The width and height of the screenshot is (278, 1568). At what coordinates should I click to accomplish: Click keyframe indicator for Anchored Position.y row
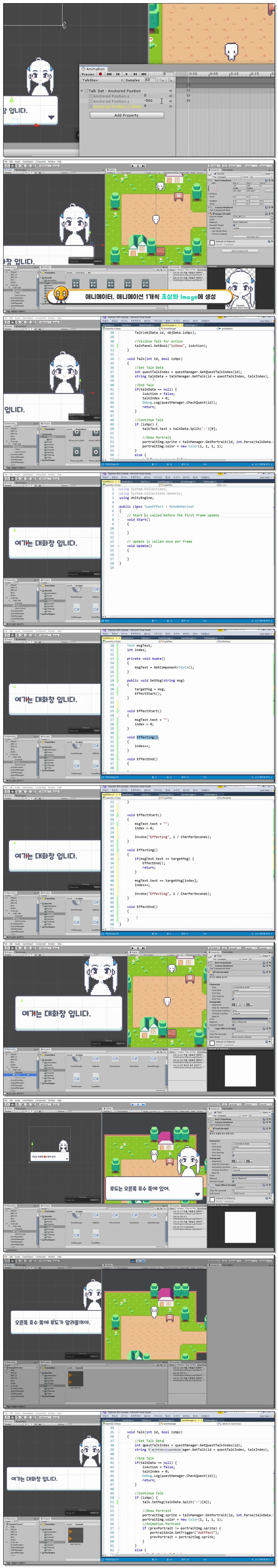pos(188,101)
